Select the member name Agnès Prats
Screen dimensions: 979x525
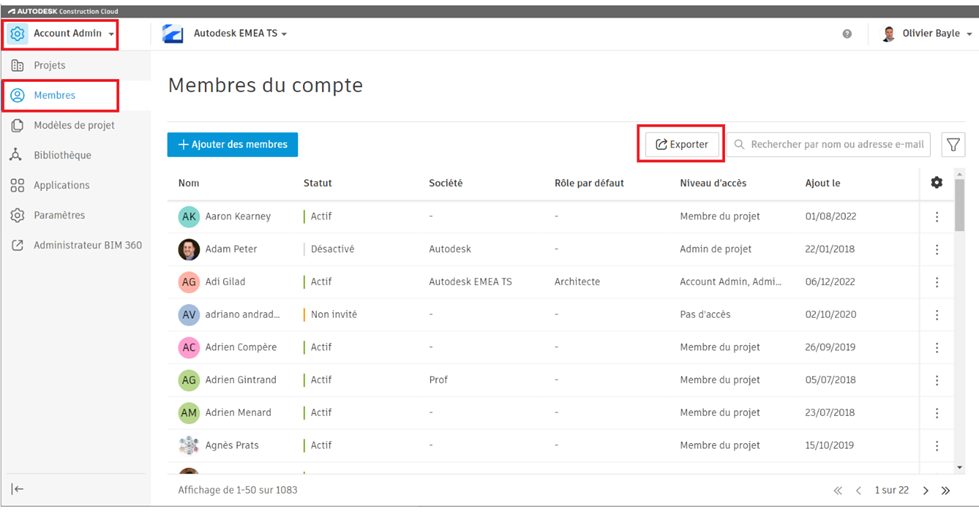point(232,445)
